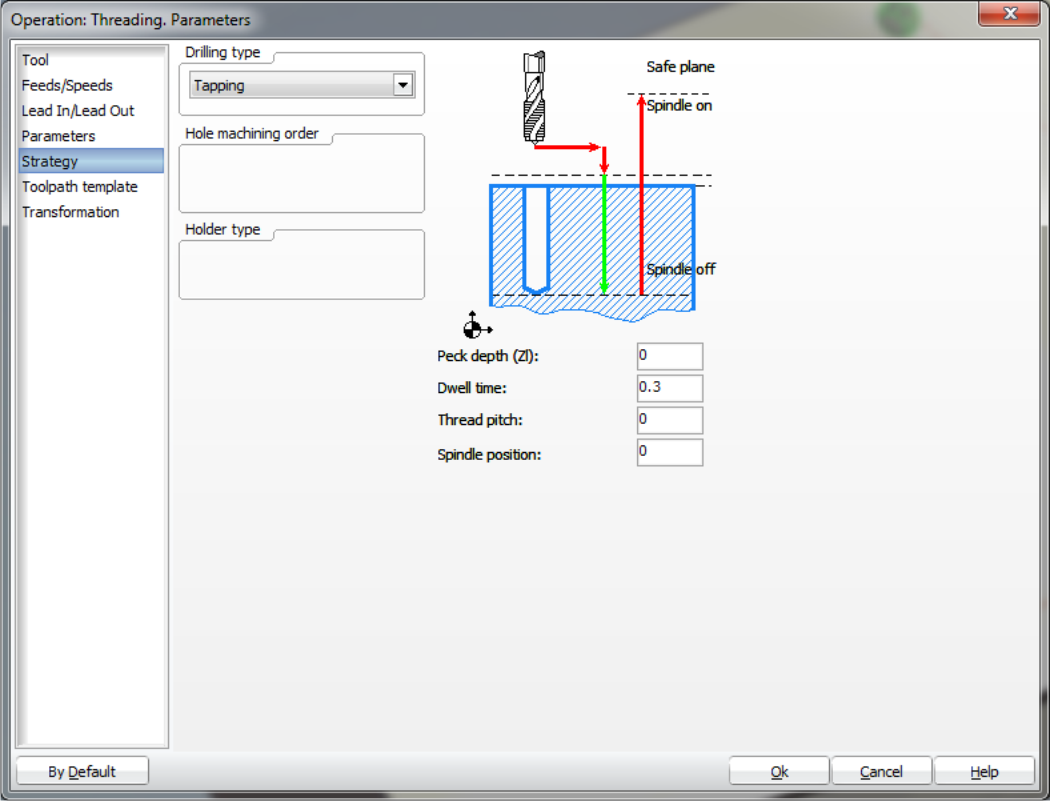
Task: Cancel the threading parameters dialog
Action: pyautogui.click(x=881, y=772)
